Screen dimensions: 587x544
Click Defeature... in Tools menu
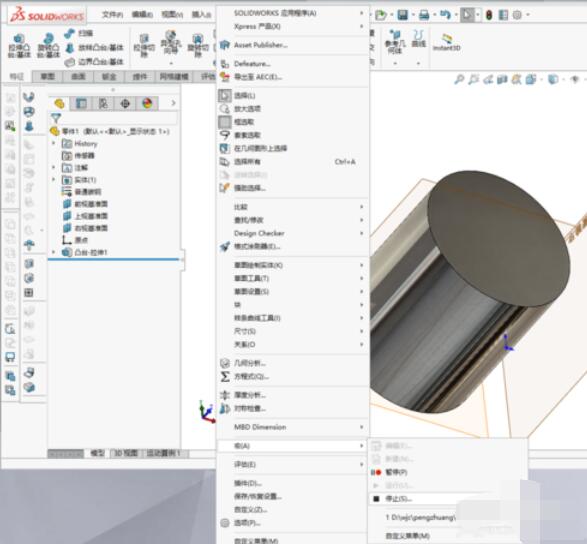(x=293, y=64)
